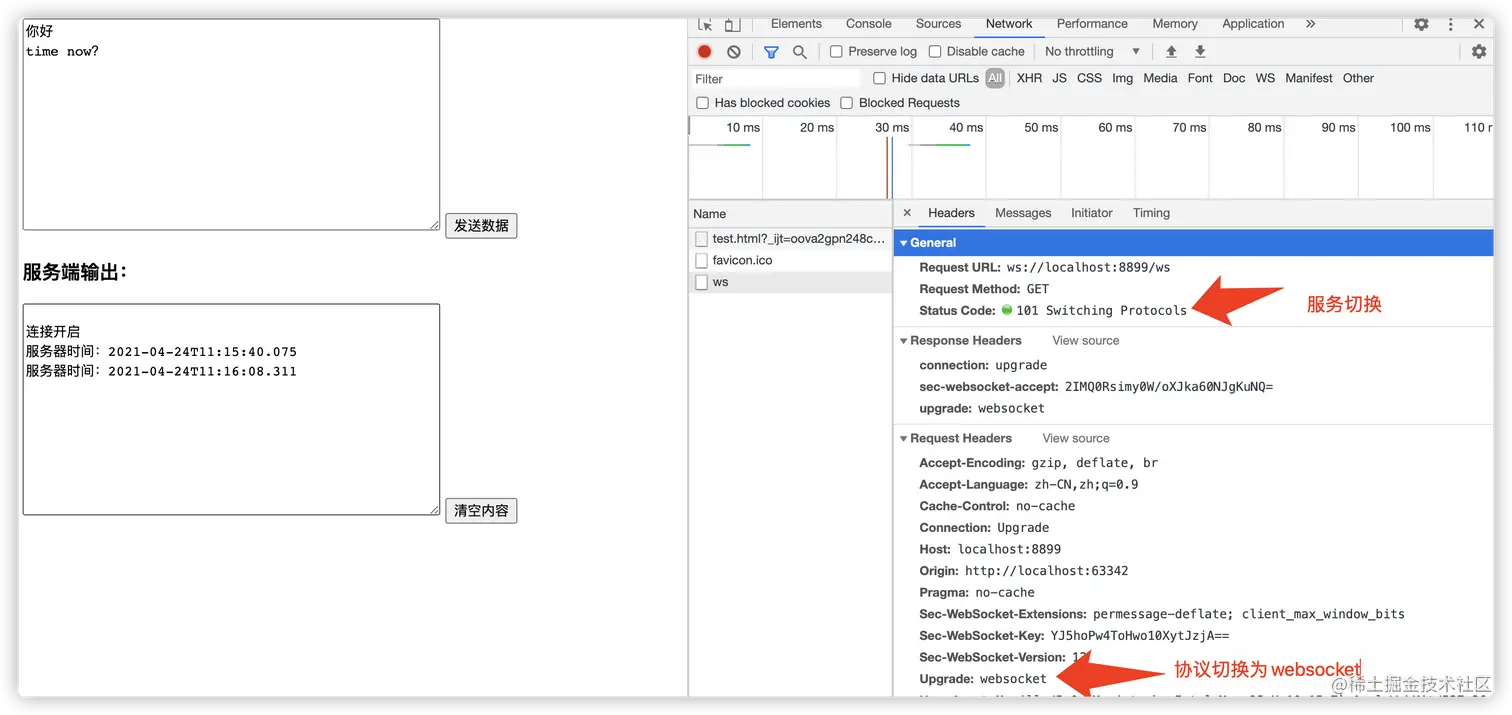Filter requests by Other
This screenshot has height=715, width=1512.
(1358, 78)
